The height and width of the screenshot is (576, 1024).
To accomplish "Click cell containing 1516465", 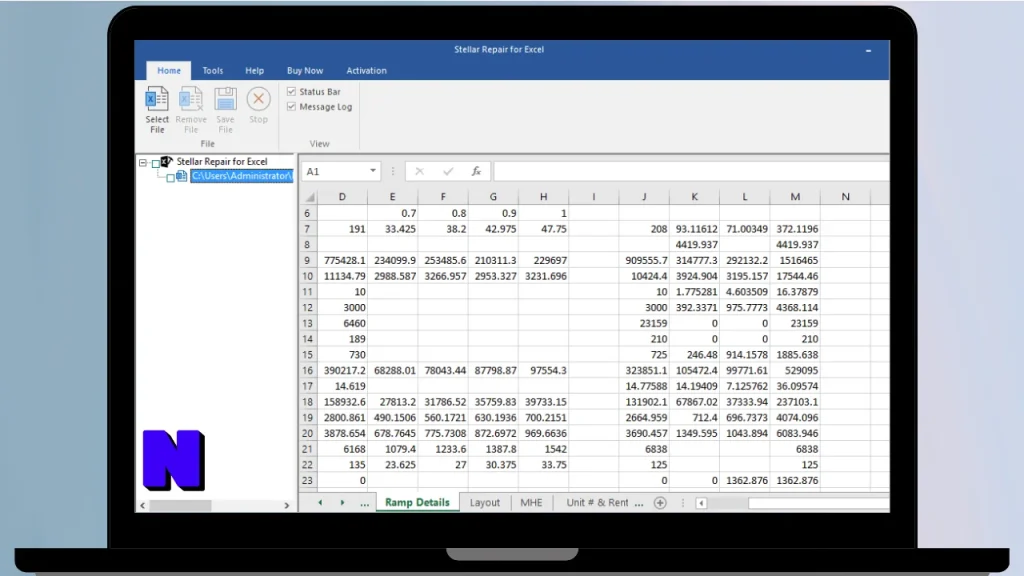I will point(795,260).
